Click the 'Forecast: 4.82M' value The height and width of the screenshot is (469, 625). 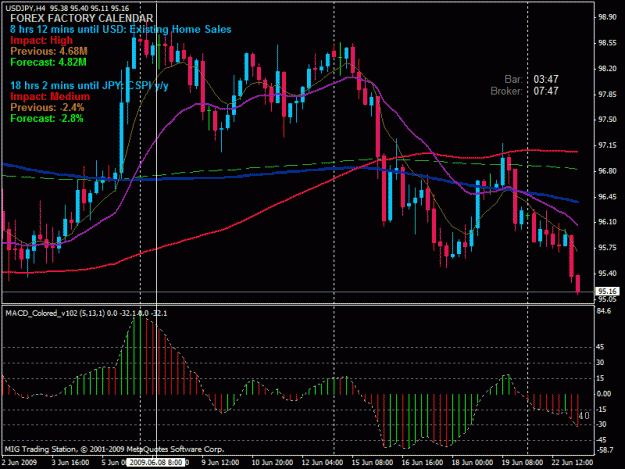point(48,63)
